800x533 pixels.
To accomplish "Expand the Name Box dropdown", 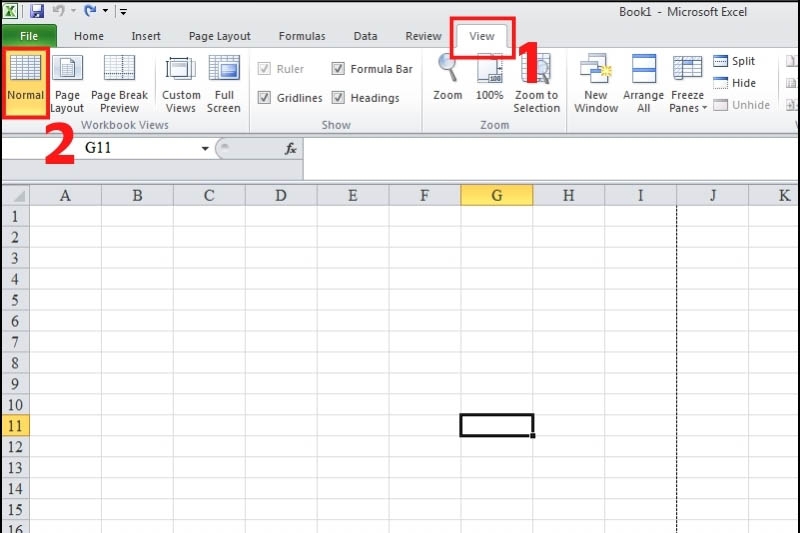I will coord(205,148).
